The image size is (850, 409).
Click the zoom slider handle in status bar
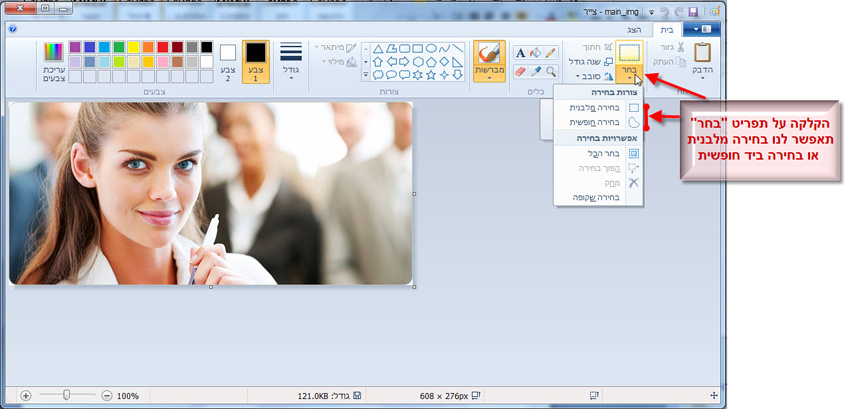(x=66, y=395)
